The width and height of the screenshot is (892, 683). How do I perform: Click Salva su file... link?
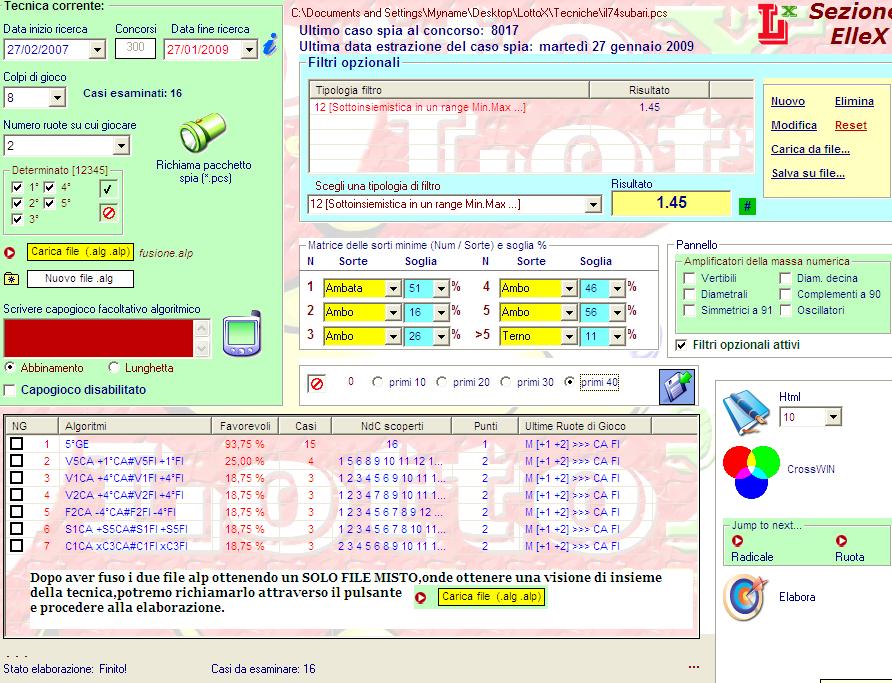click(808, 173)
